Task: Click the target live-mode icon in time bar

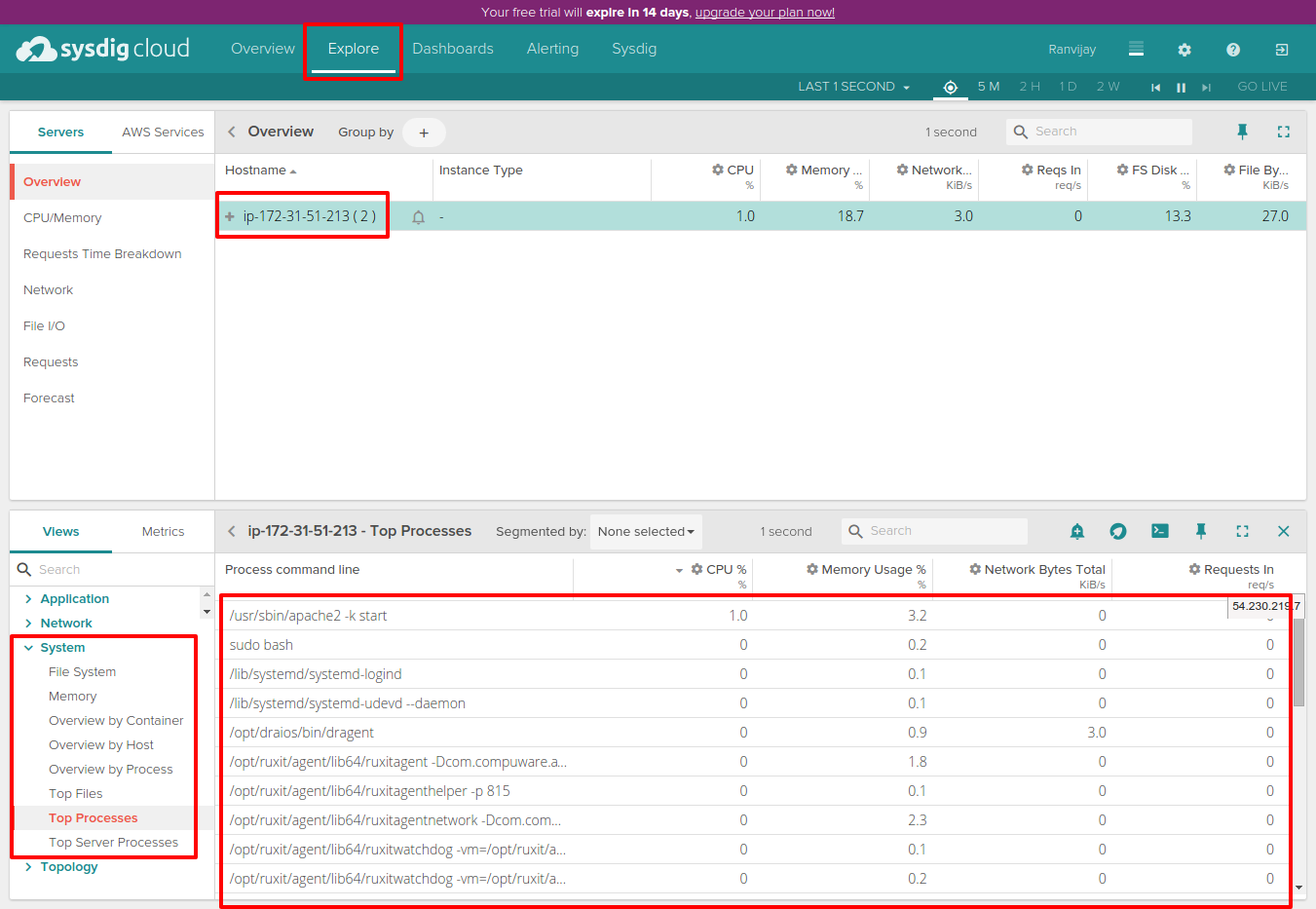Action: [x=951, y=88]
